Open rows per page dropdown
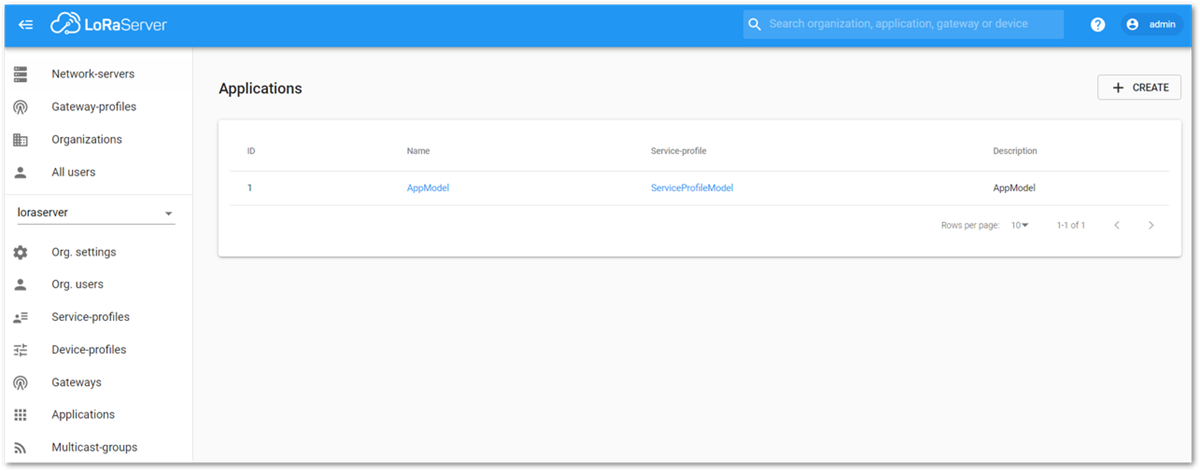The height and width of the screenshot is (471, 1200). pos(1020,225)
